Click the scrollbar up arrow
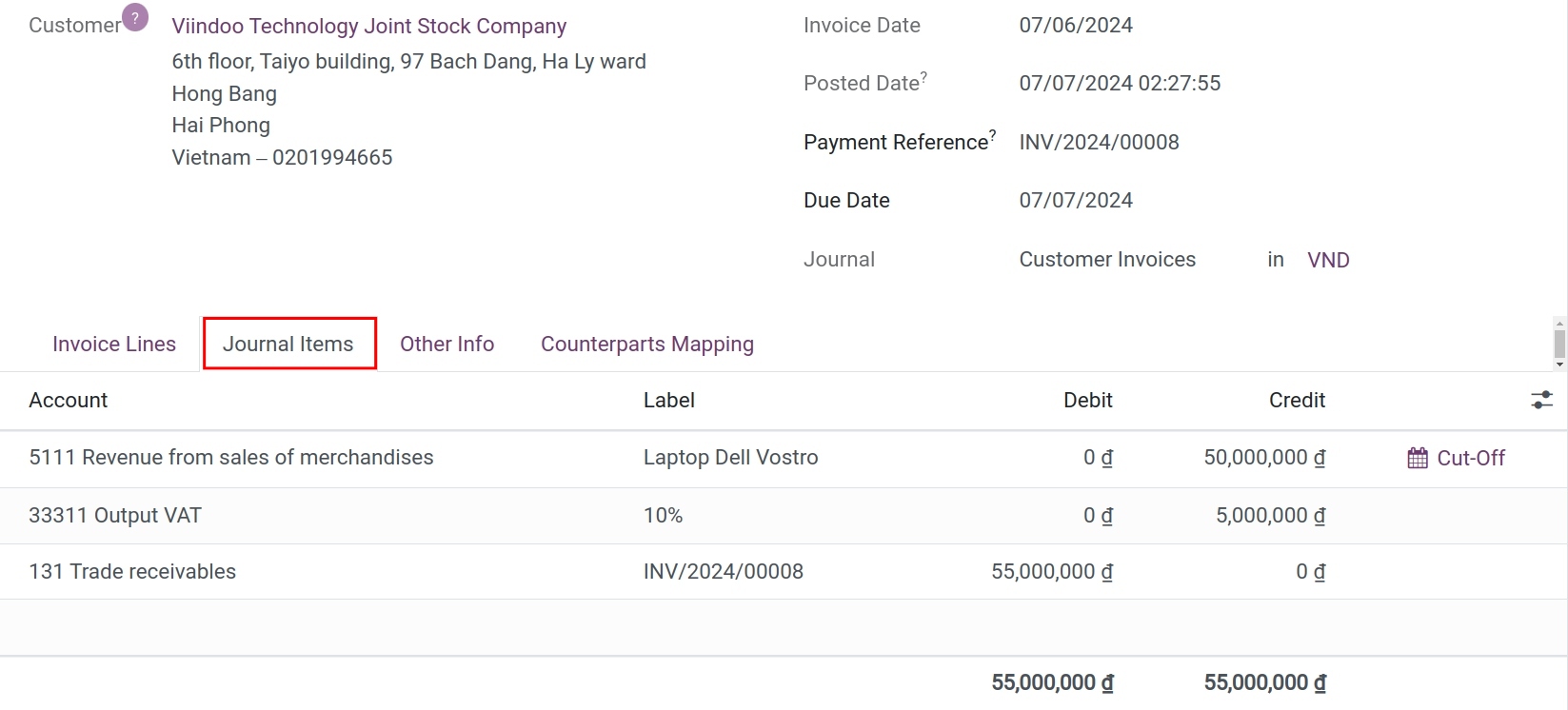The image size is (1568, 710). click(1558, 324)
